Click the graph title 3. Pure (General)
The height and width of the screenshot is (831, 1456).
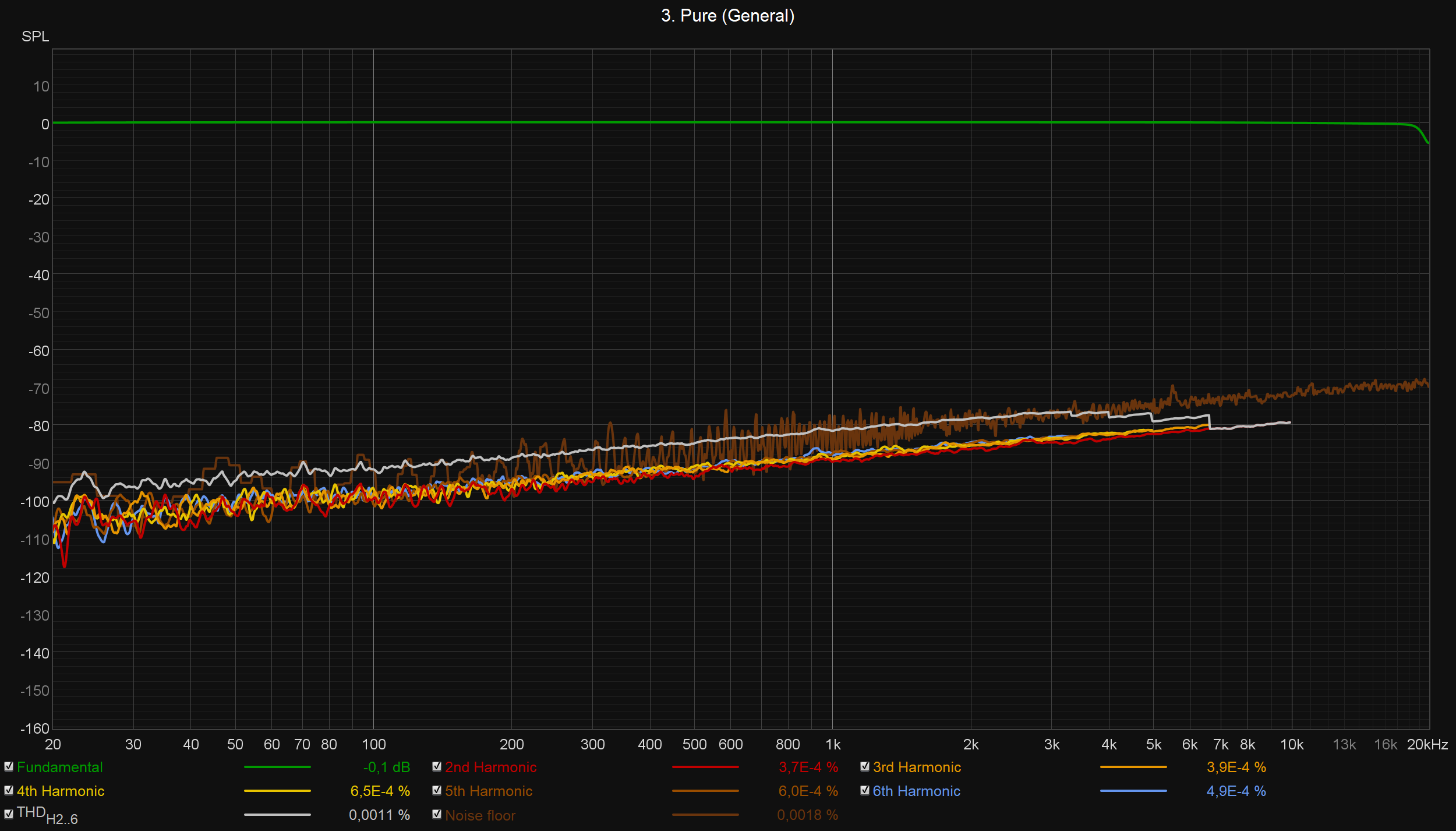point(727,16)
